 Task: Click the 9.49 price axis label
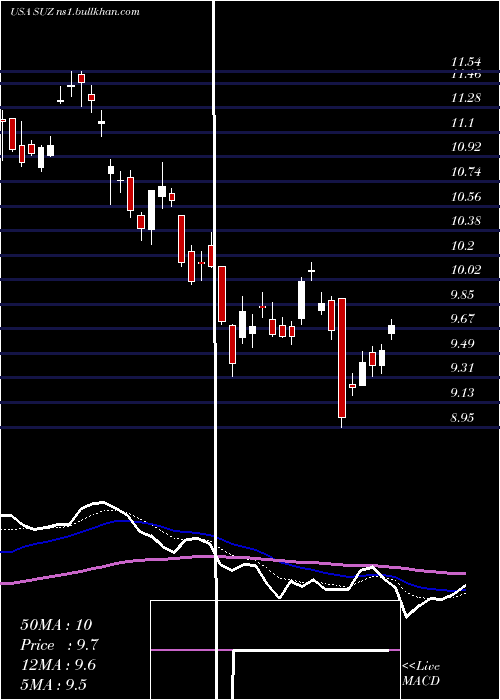point(462,344)
